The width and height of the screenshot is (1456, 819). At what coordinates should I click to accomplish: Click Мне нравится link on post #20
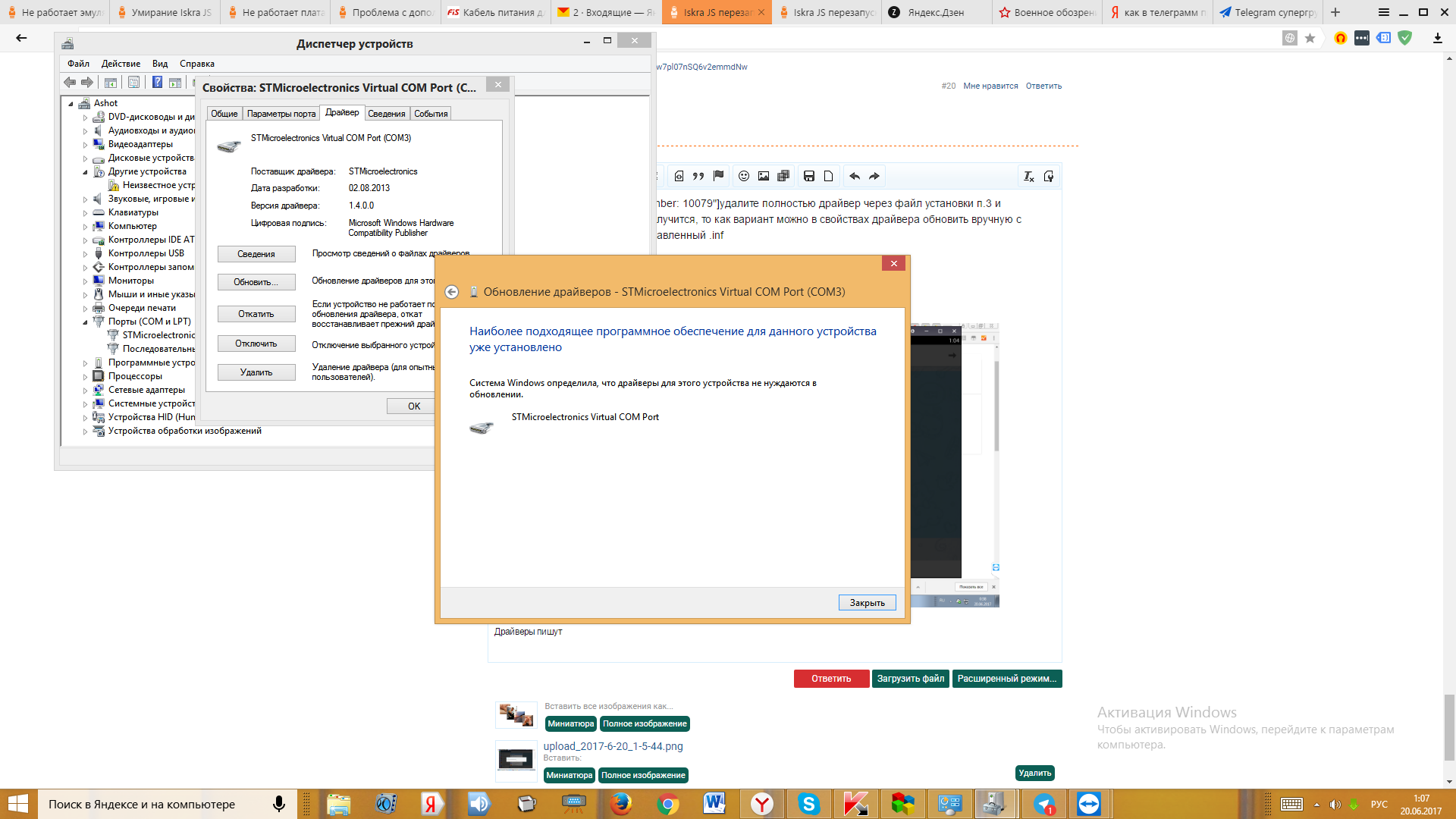pos(990,86)
